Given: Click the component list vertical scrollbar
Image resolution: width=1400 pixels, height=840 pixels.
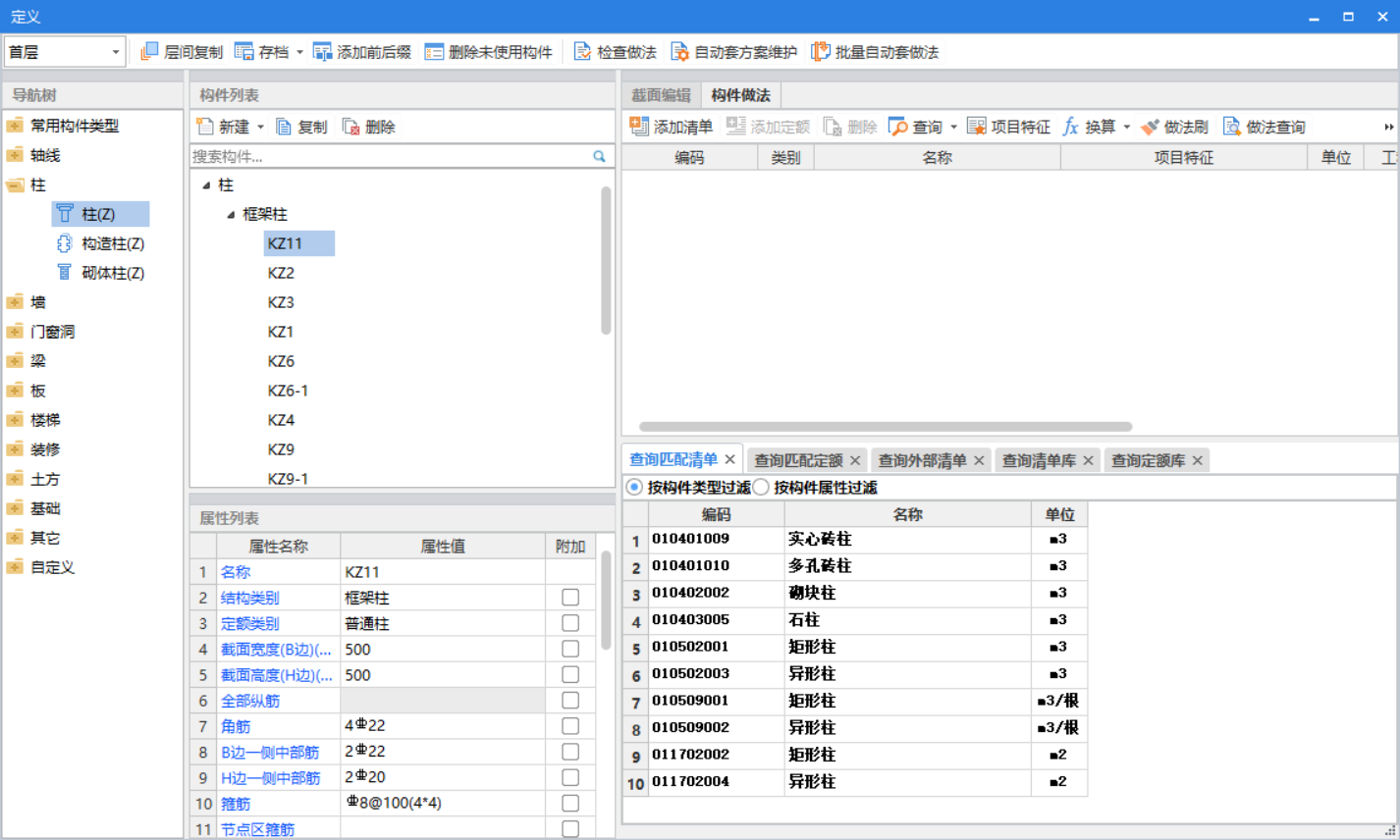Looking at the screenshot, I should 606,260.
